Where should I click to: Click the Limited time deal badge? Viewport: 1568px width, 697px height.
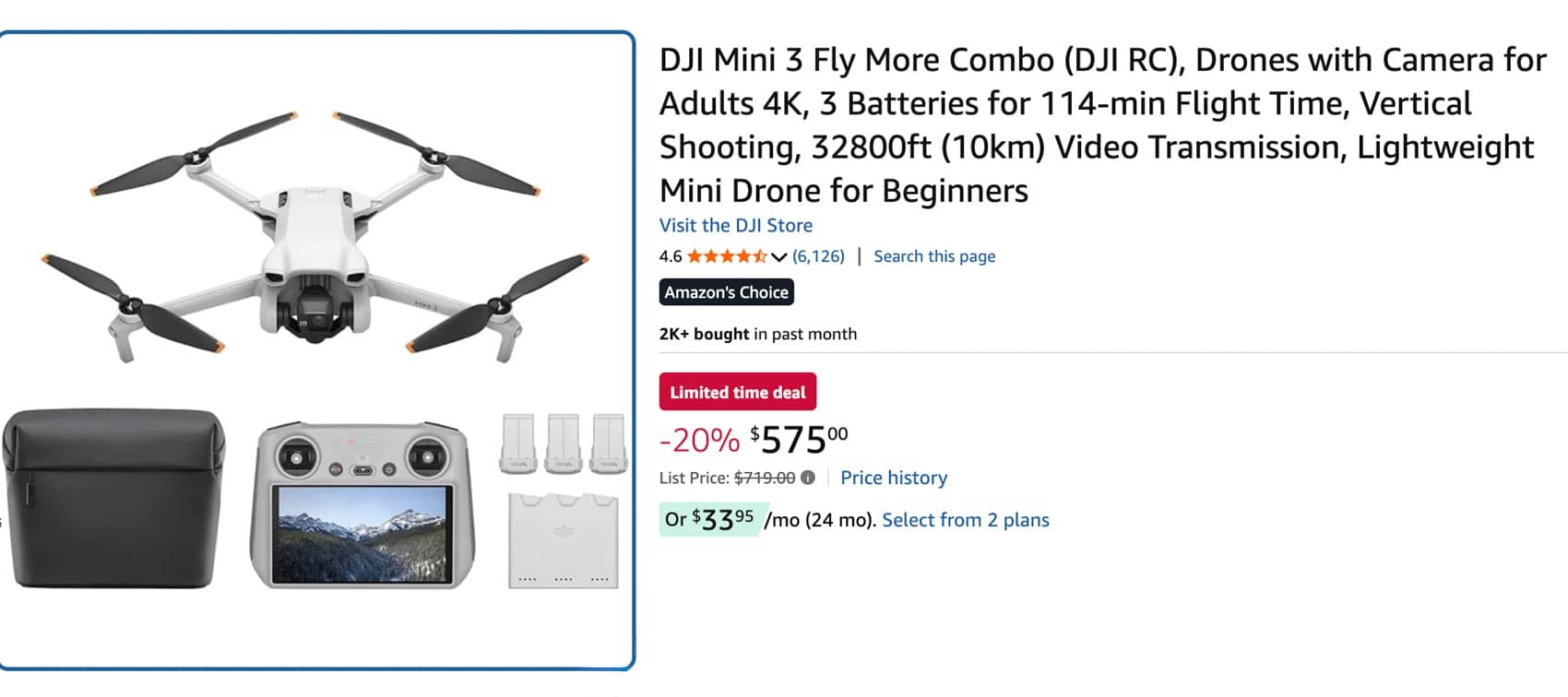(x=738, y=392)
